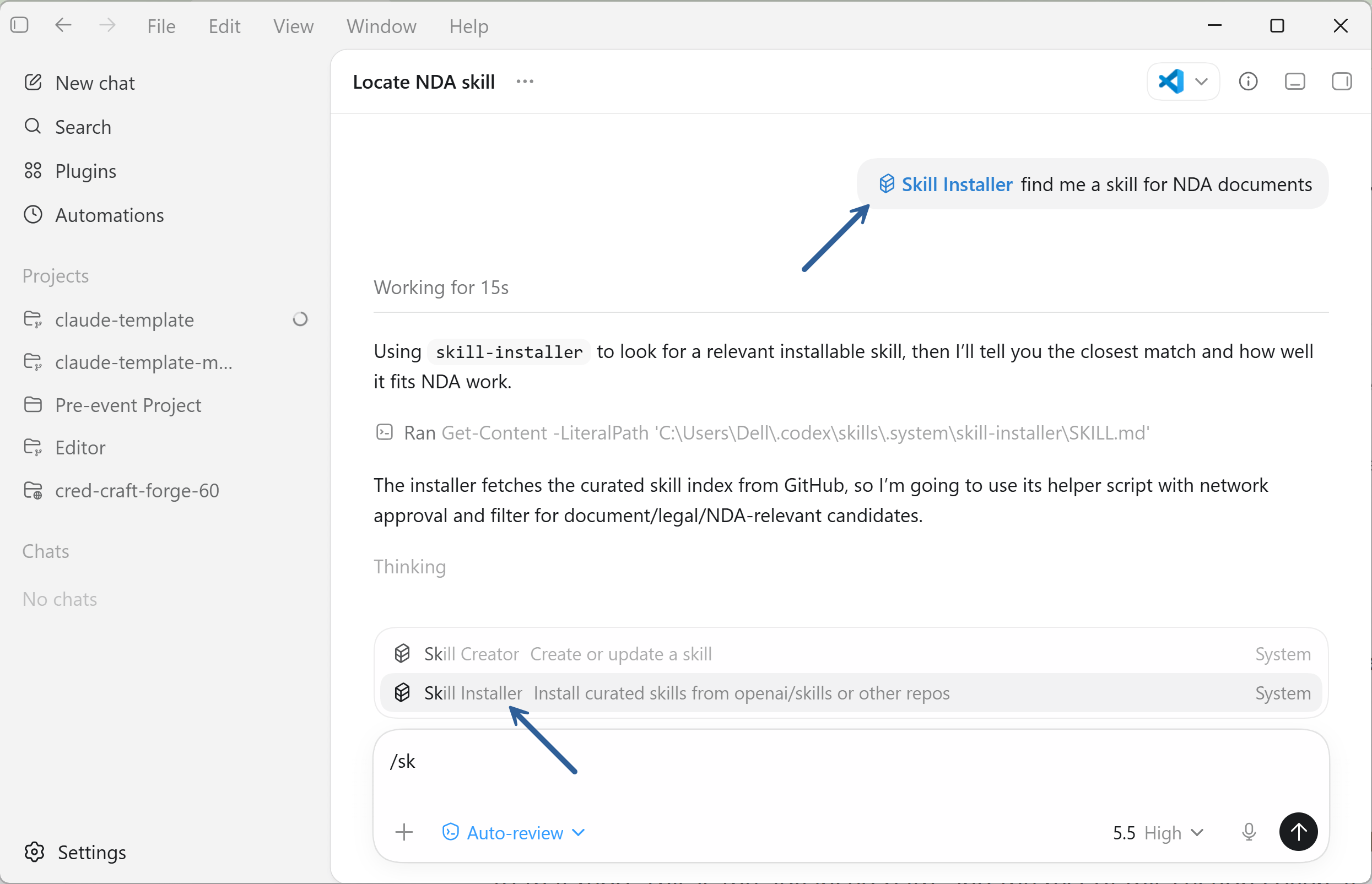Image resolution: width=1372 pixels, height=884 pixels.
Task: Go forward with the right arrow
Action: pyautogui.click(x=107, y=25)
